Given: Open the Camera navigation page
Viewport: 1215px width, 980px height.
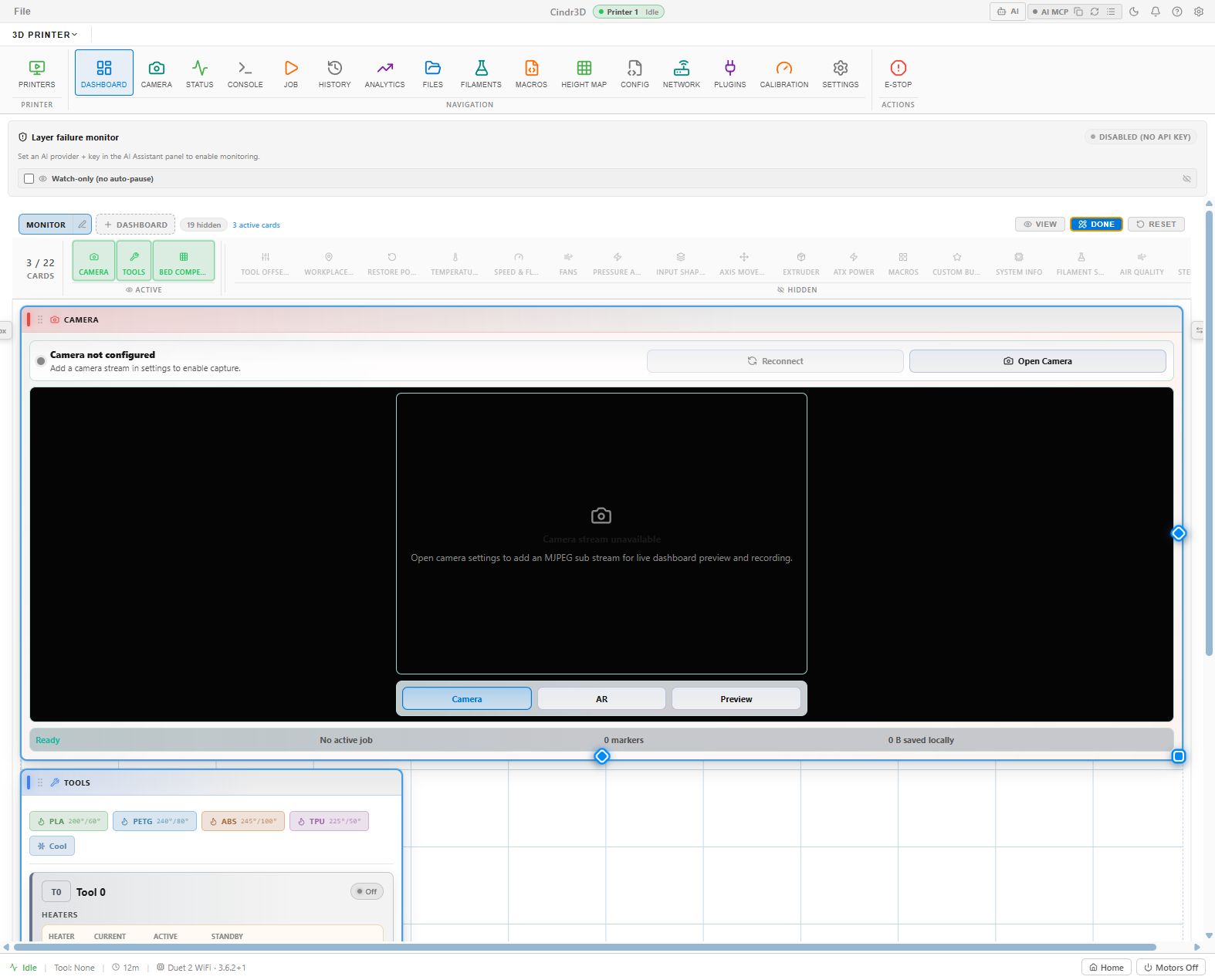Looking at the screenshot, I should [156, 73].
